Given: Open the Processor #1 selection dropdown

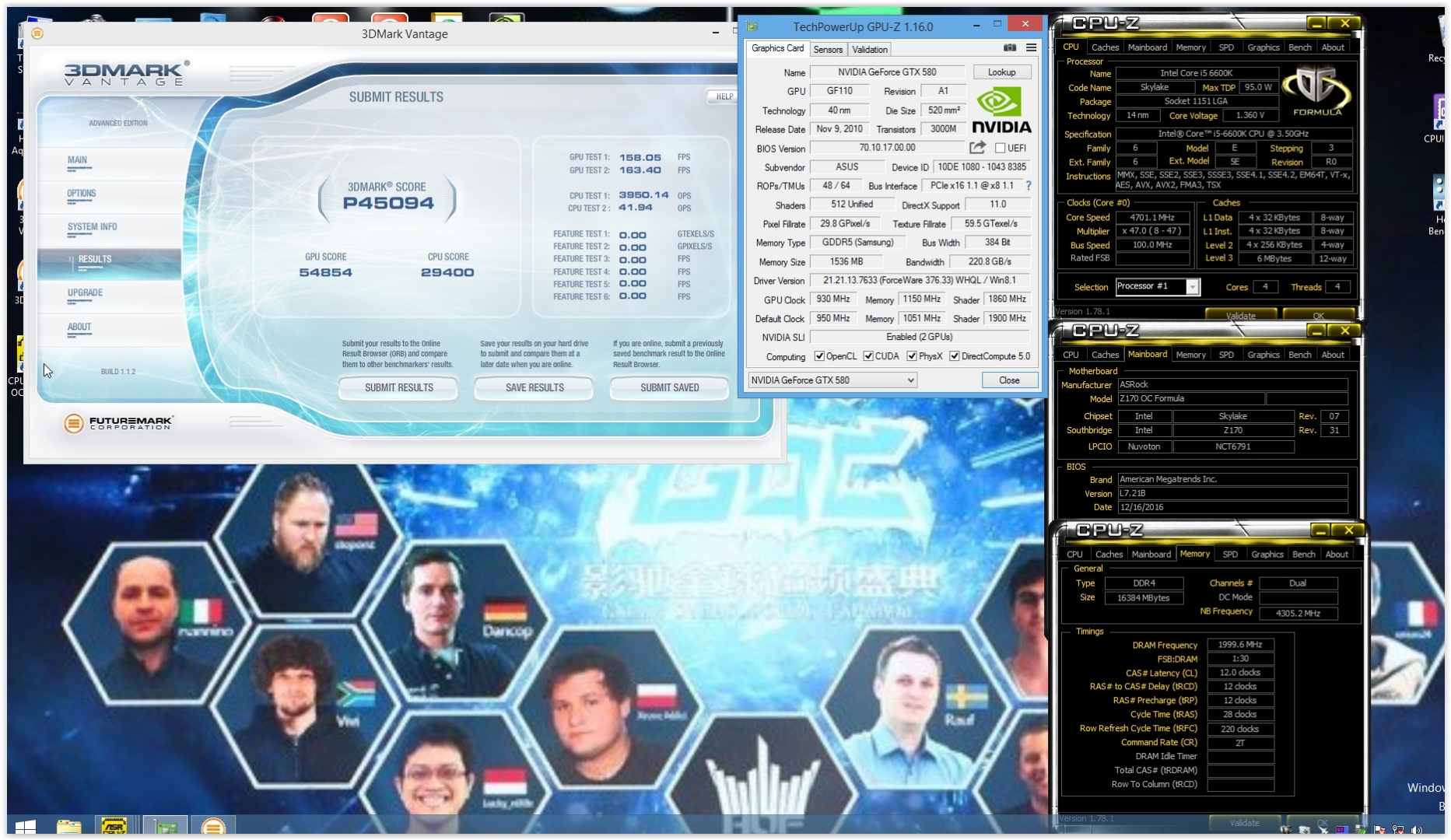Looking at the screenshot, I should pos(1157,286).
